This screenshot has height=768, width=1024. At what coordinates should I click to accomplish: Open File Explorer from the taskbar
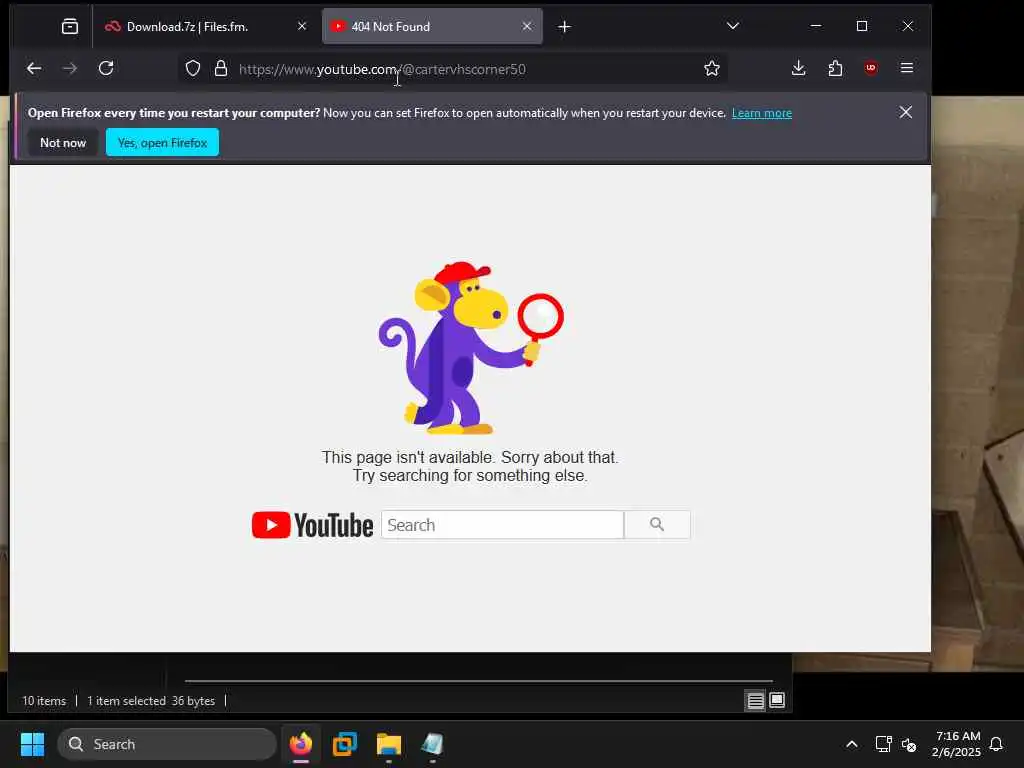coord(389,744)
